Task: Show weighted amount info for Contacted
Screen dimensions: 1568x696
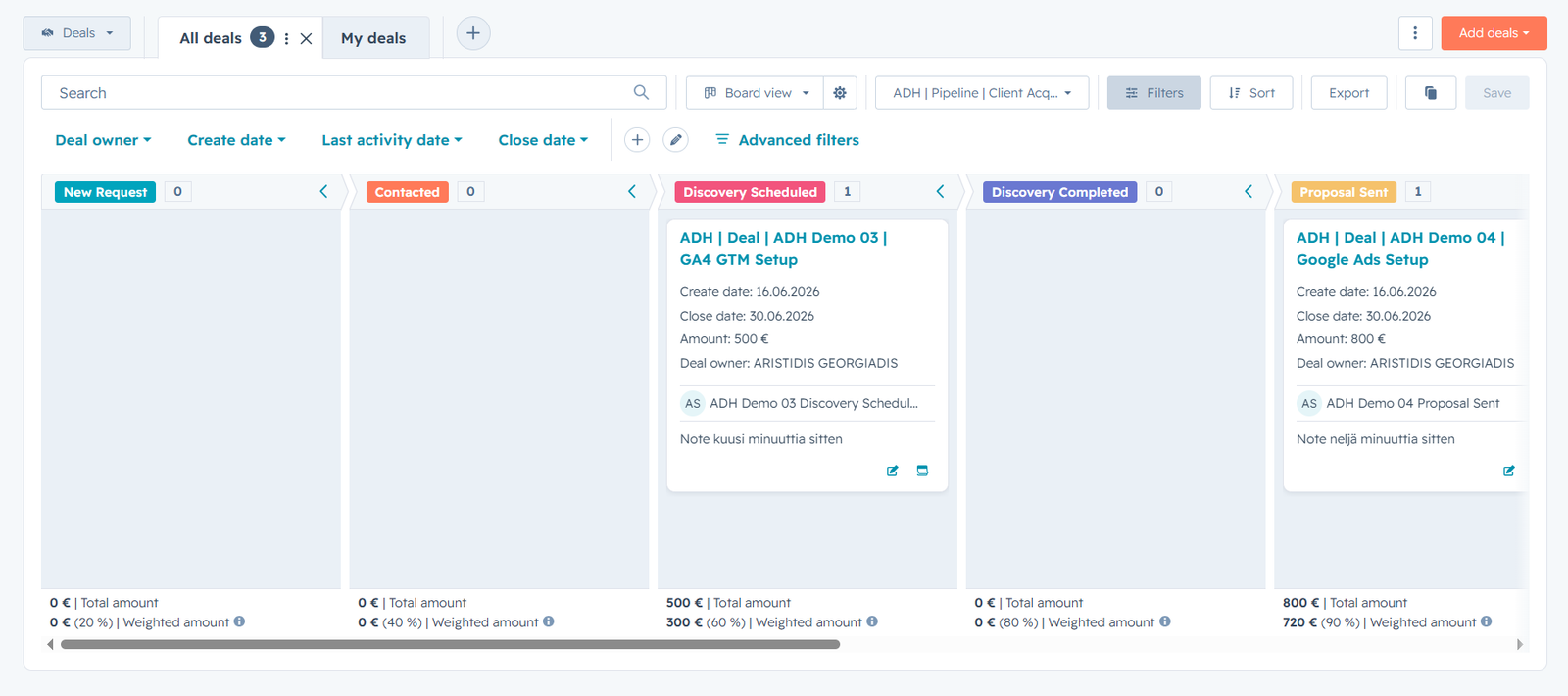Action: pos(549,621)
